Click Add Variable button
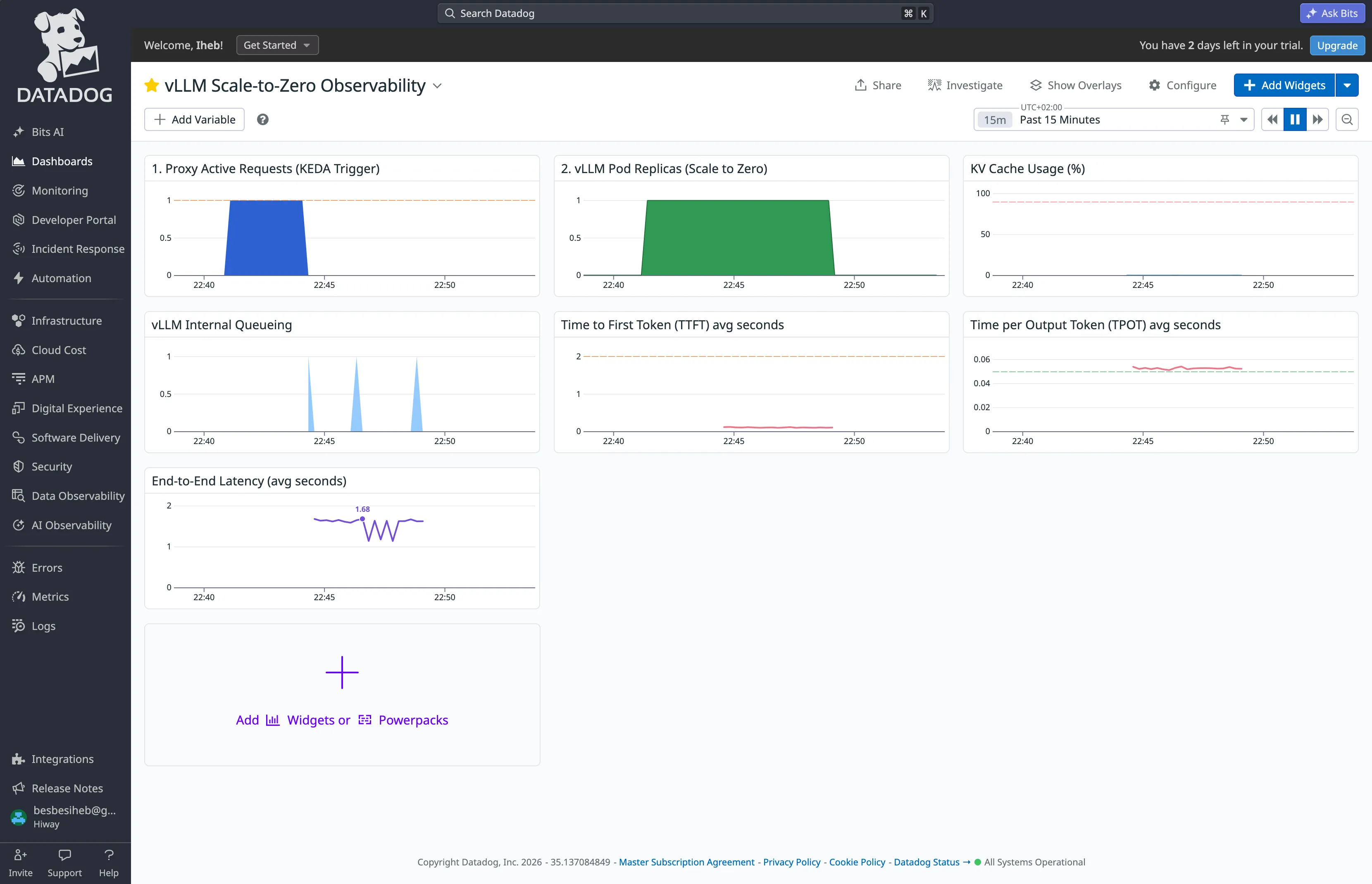Viewport: 1372px width, 884px height. [x=194, y=119]
